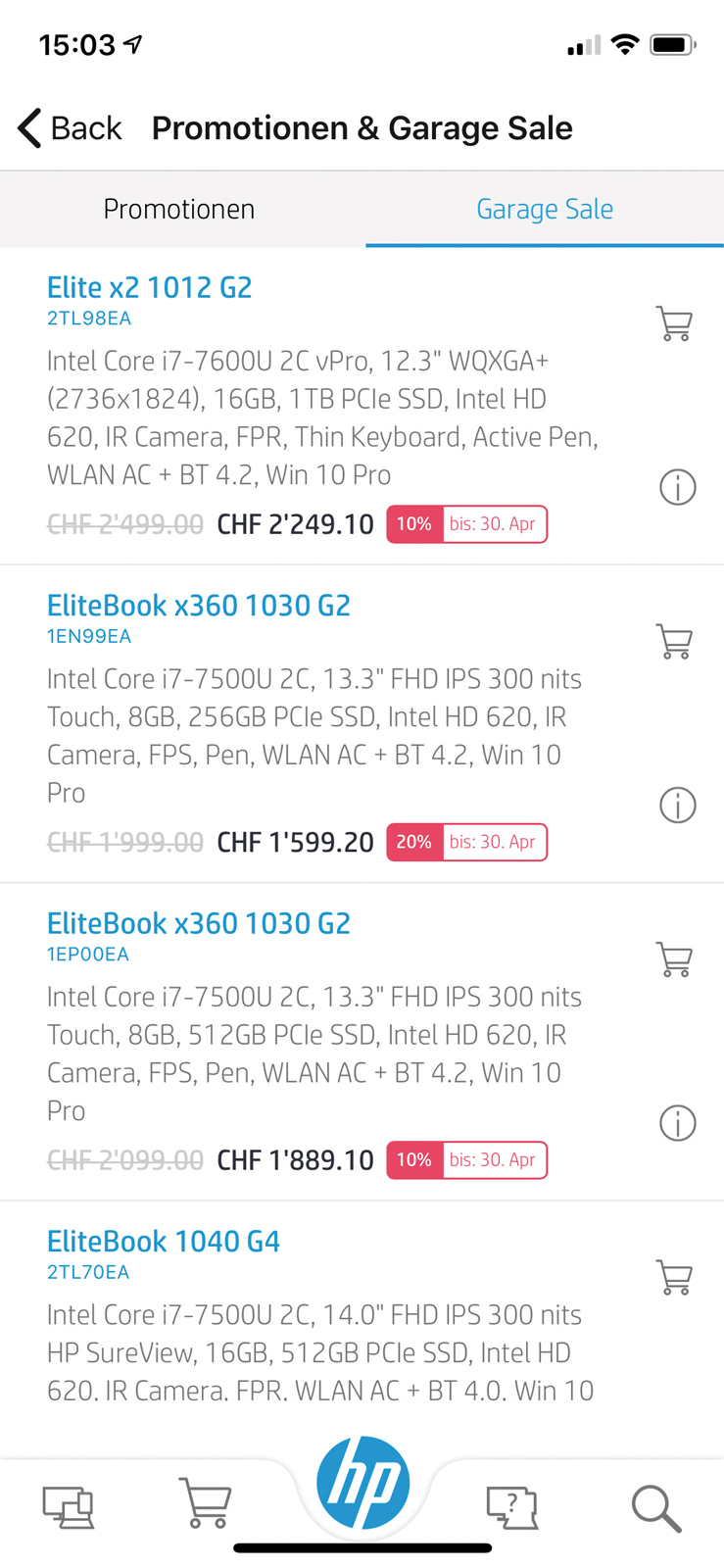Show info for Elite x2 1012 G2
Image resolution: width=724 pixels, height=1568 pixels.
(x=677, y=487)
